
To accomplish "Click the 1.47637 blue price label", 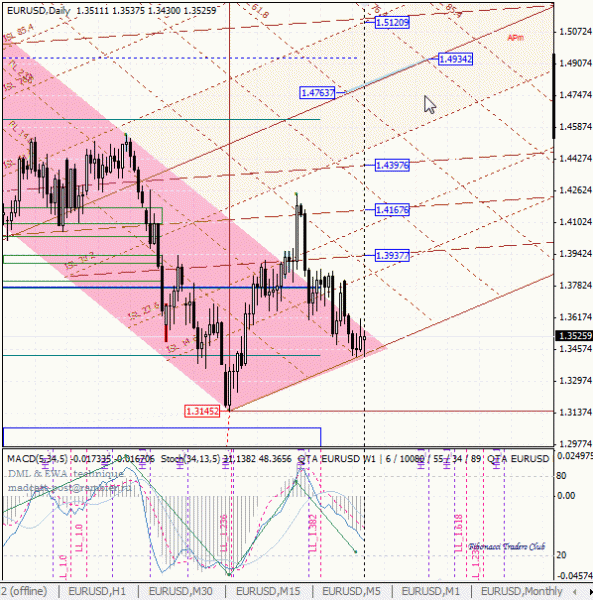I will (318, 93).
